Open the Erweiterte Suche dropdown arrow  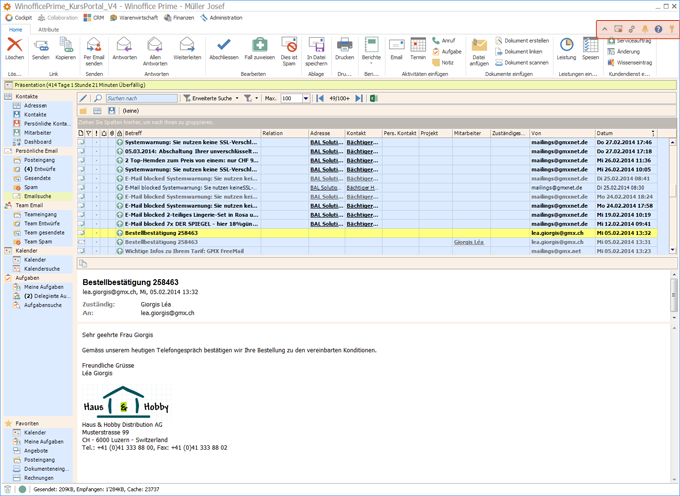click(x=237, y=98)
